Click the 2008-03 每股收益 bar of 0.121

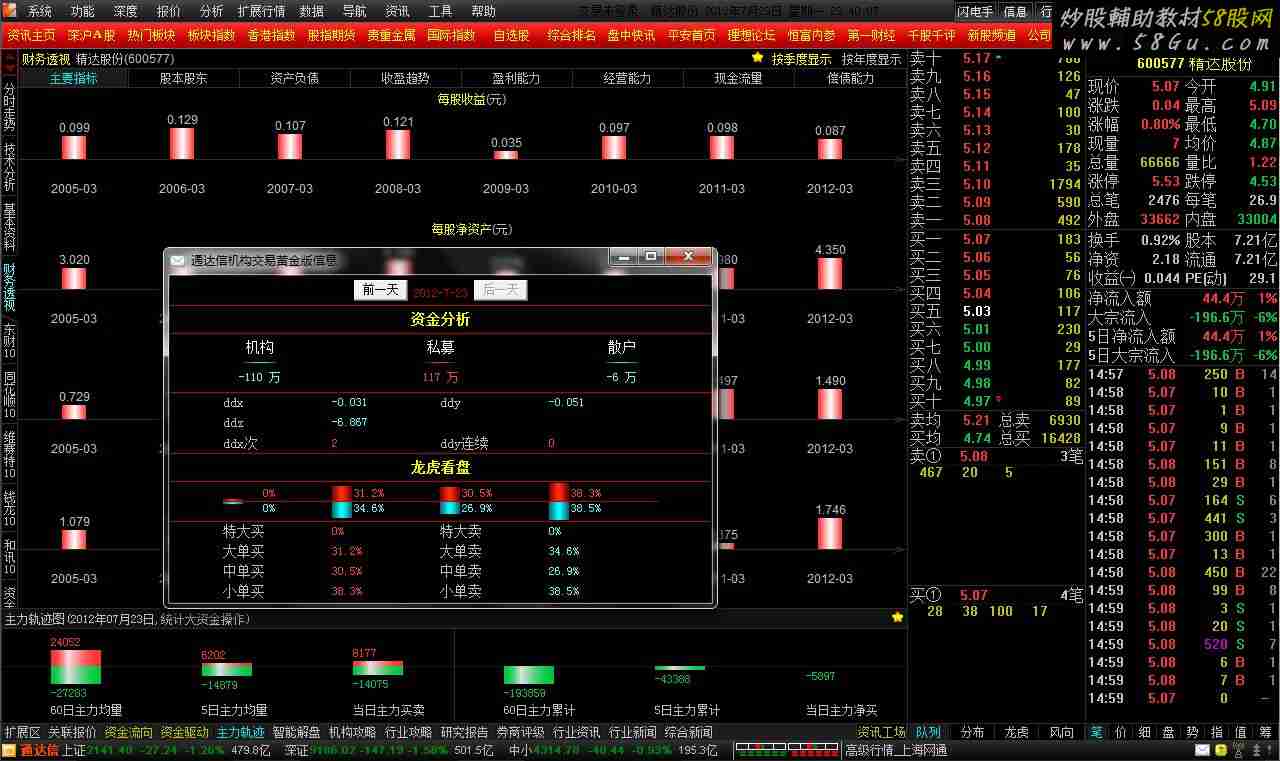tap(398, 144)
